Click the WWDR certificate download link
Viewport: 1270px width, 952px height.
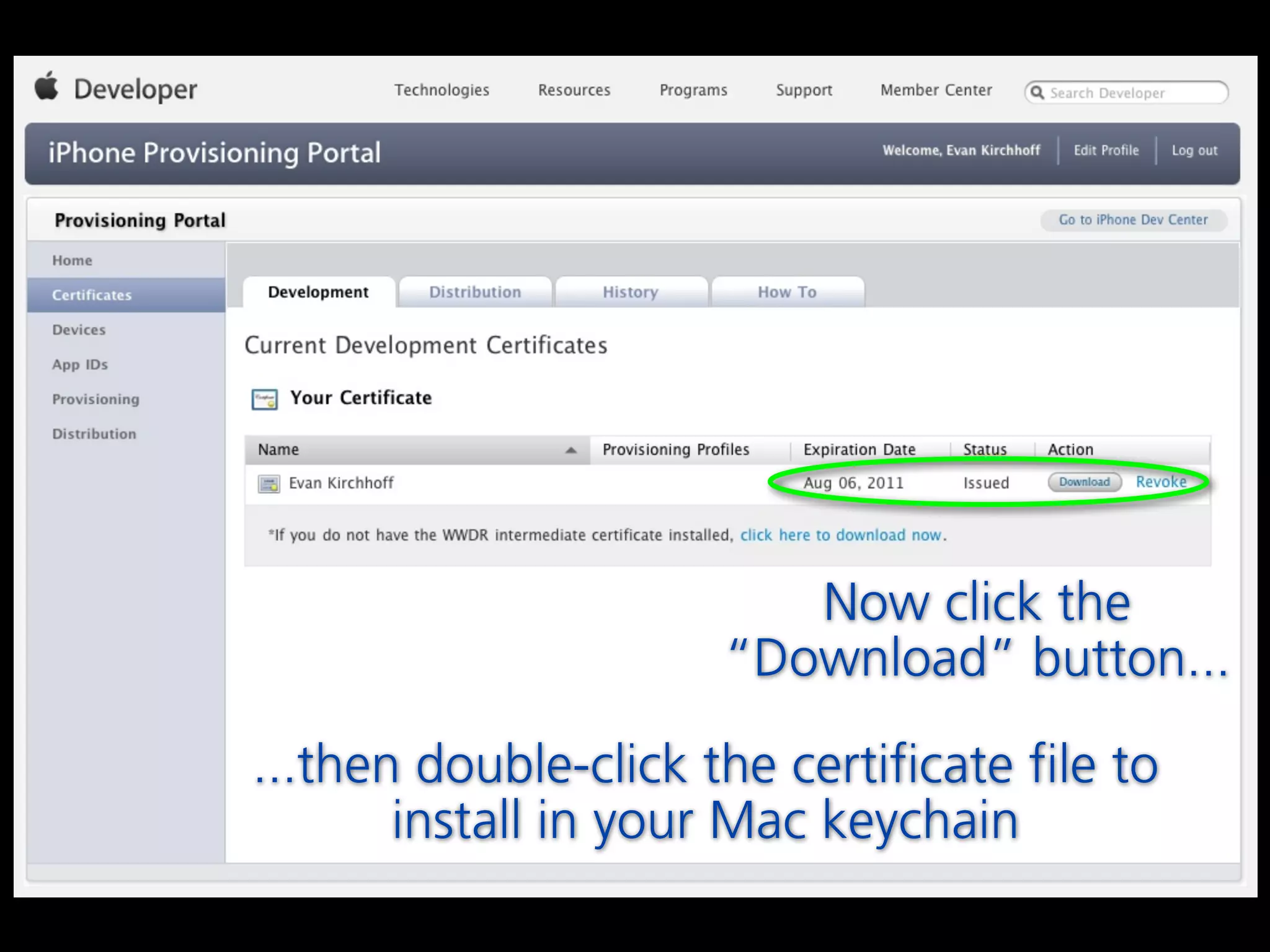click(841, 535)
